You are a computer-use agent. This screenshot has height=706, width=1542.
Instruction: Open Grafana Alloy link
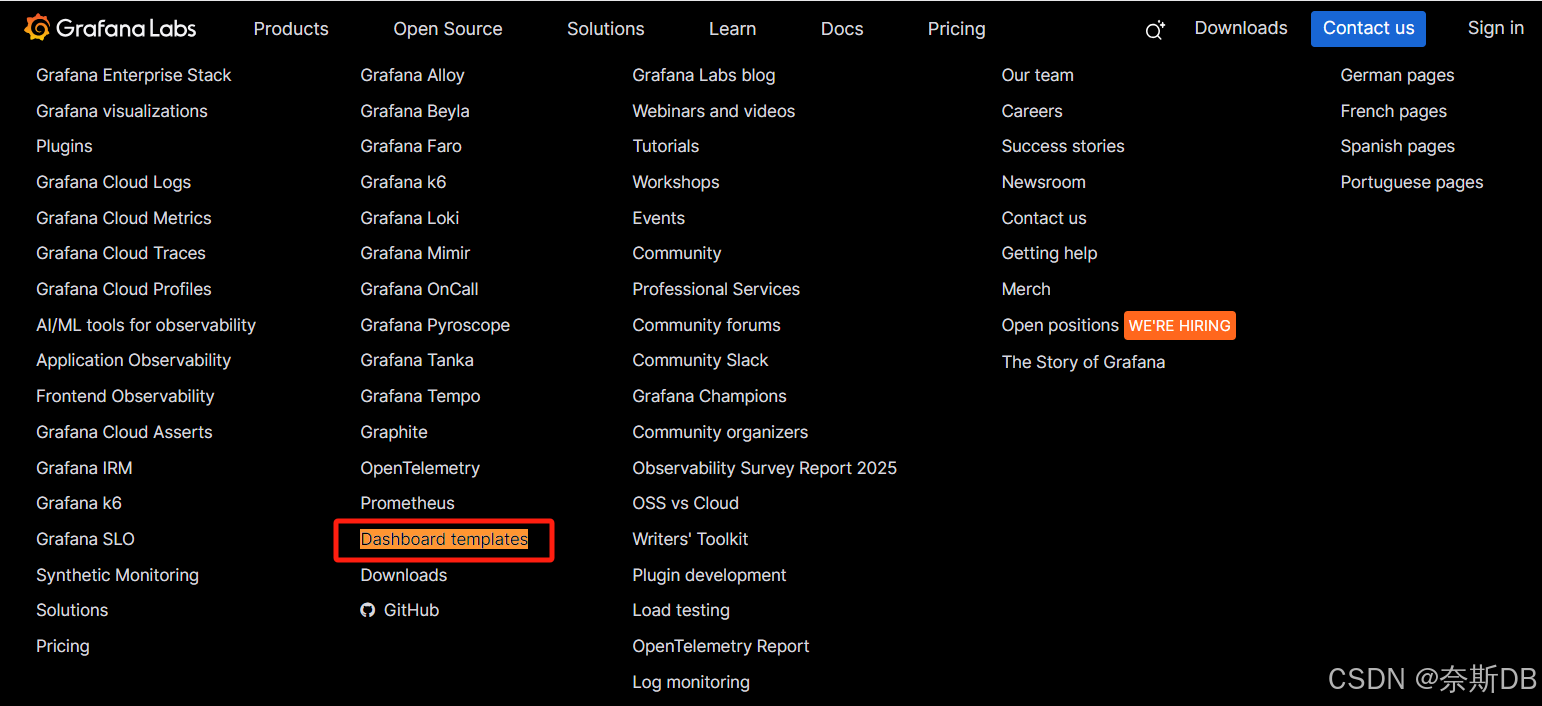pyautogui.click(x=412, y=75)
